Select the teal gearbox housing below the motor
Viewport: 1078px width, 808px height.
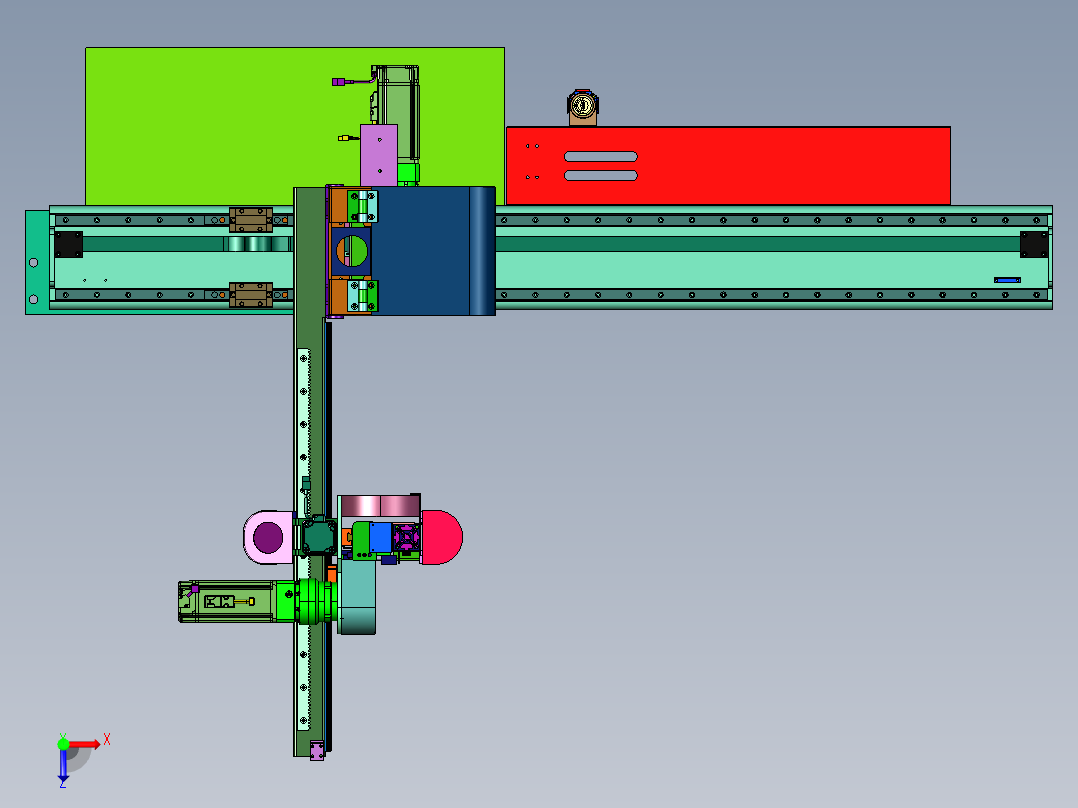click(x=358, y=596)
